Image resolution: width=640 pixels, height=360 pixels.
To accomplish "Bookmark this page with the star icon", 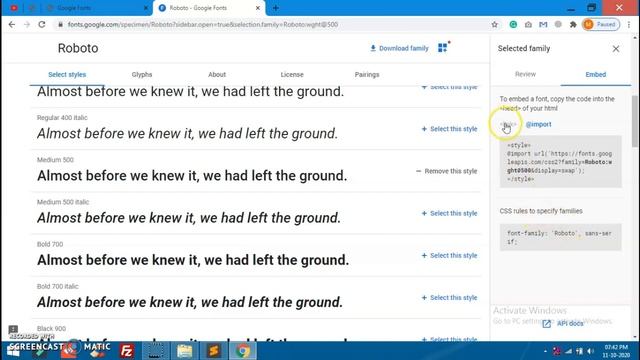I will tap(495, 24).
